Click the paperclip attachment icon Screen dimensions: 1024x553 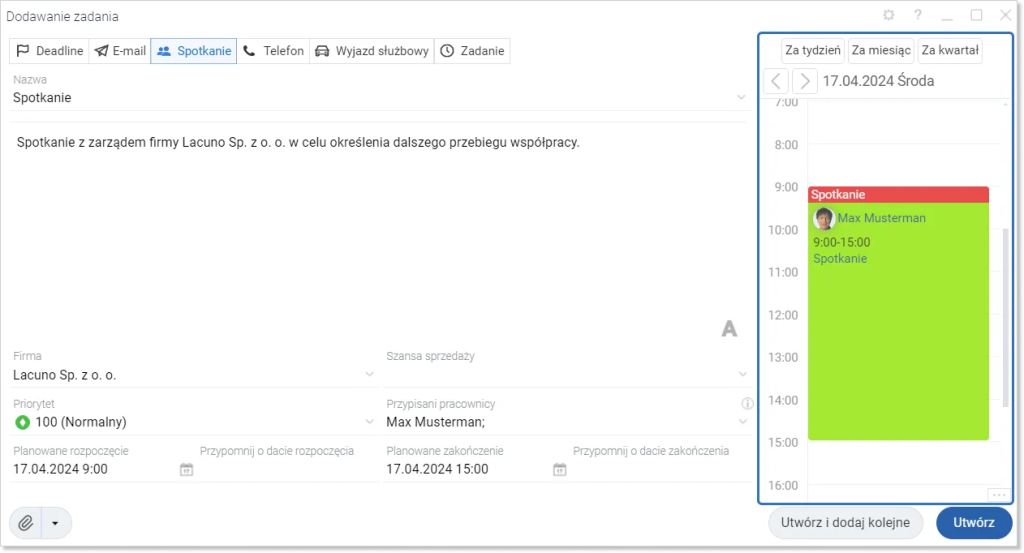(x=25, y=523)
